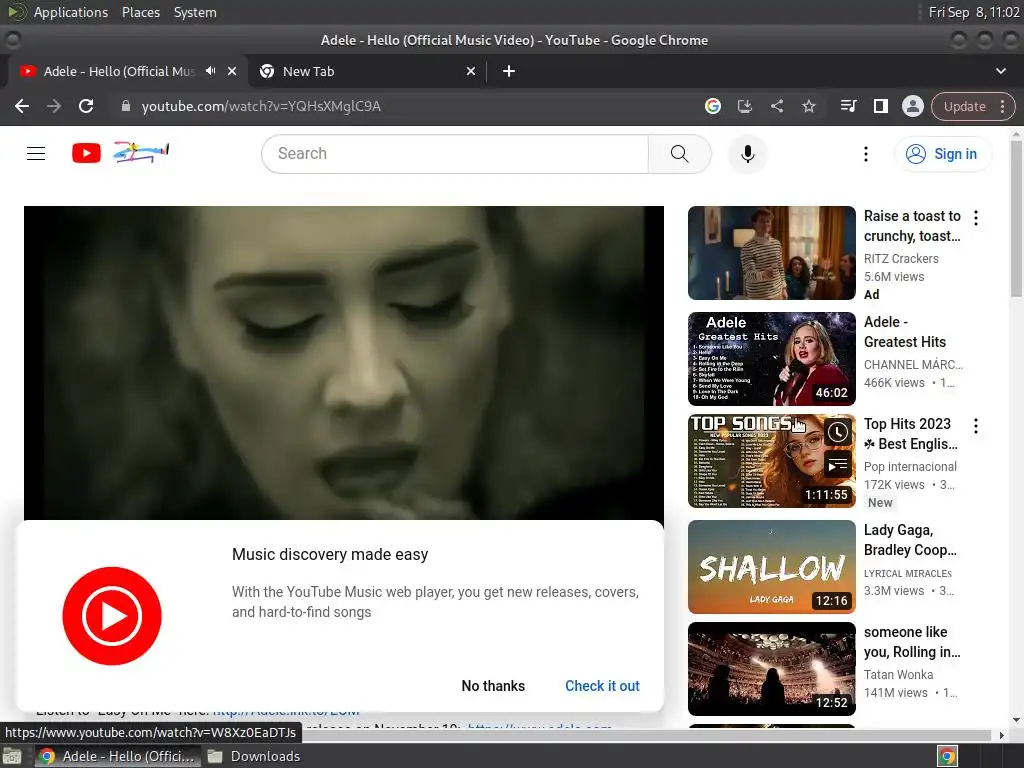The image size is (1024, 768).
Task: Open someone like you concert thumbnail
Action: tap(771, 669)
